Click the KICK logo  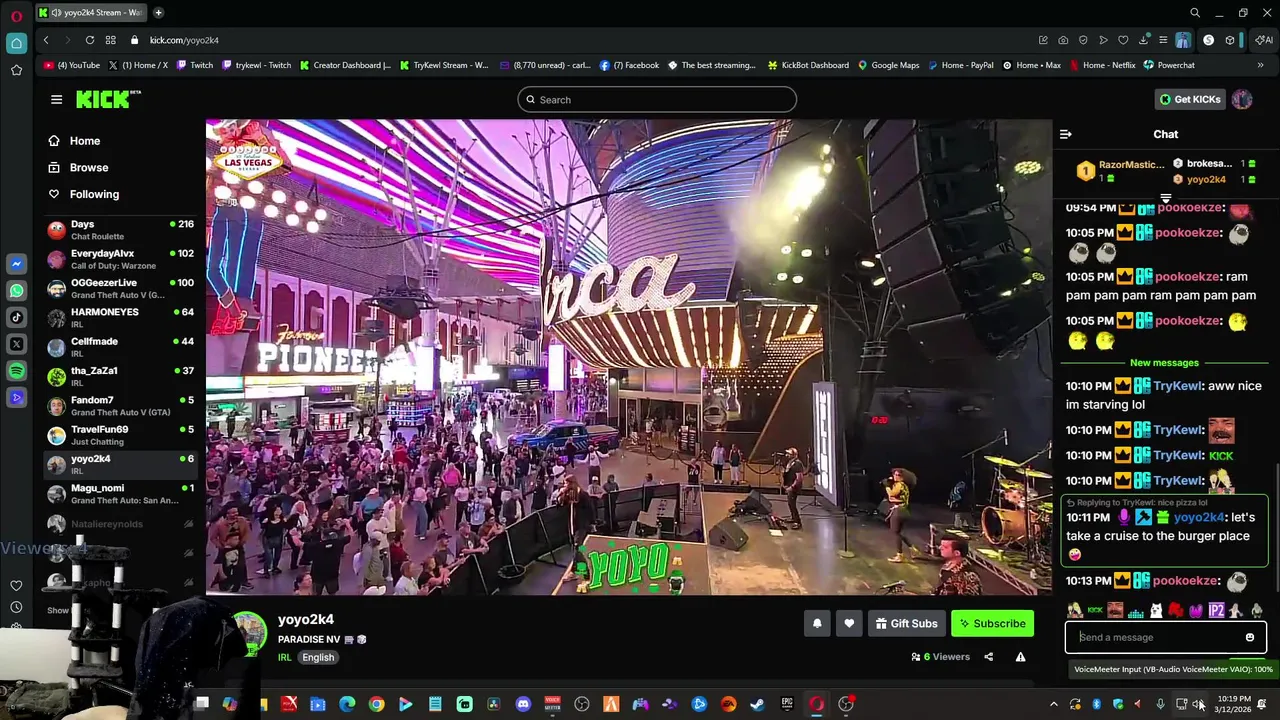coord(108,99)
